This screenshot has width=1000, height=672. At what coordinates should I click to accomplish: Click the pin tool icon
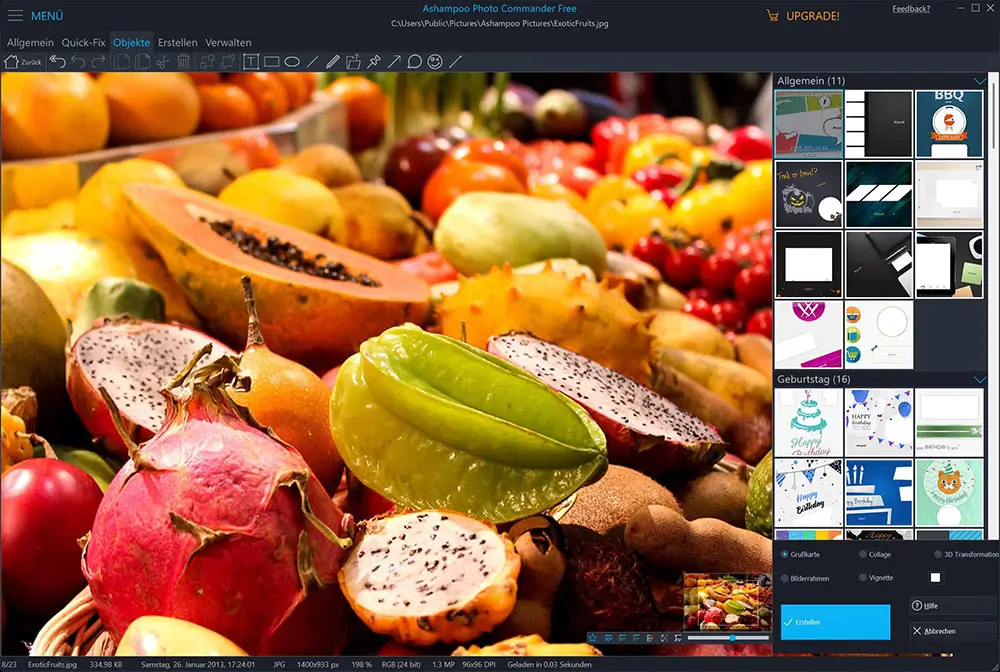click(374, 62)
